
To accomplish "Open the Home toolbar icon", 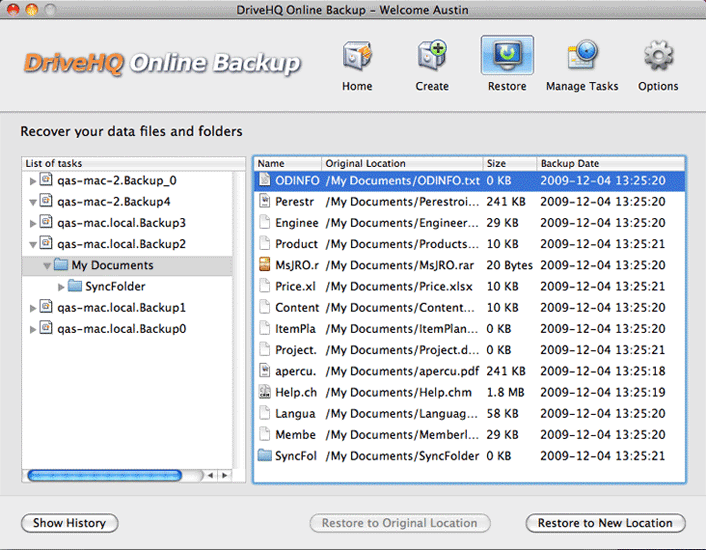I will [357, 58].
